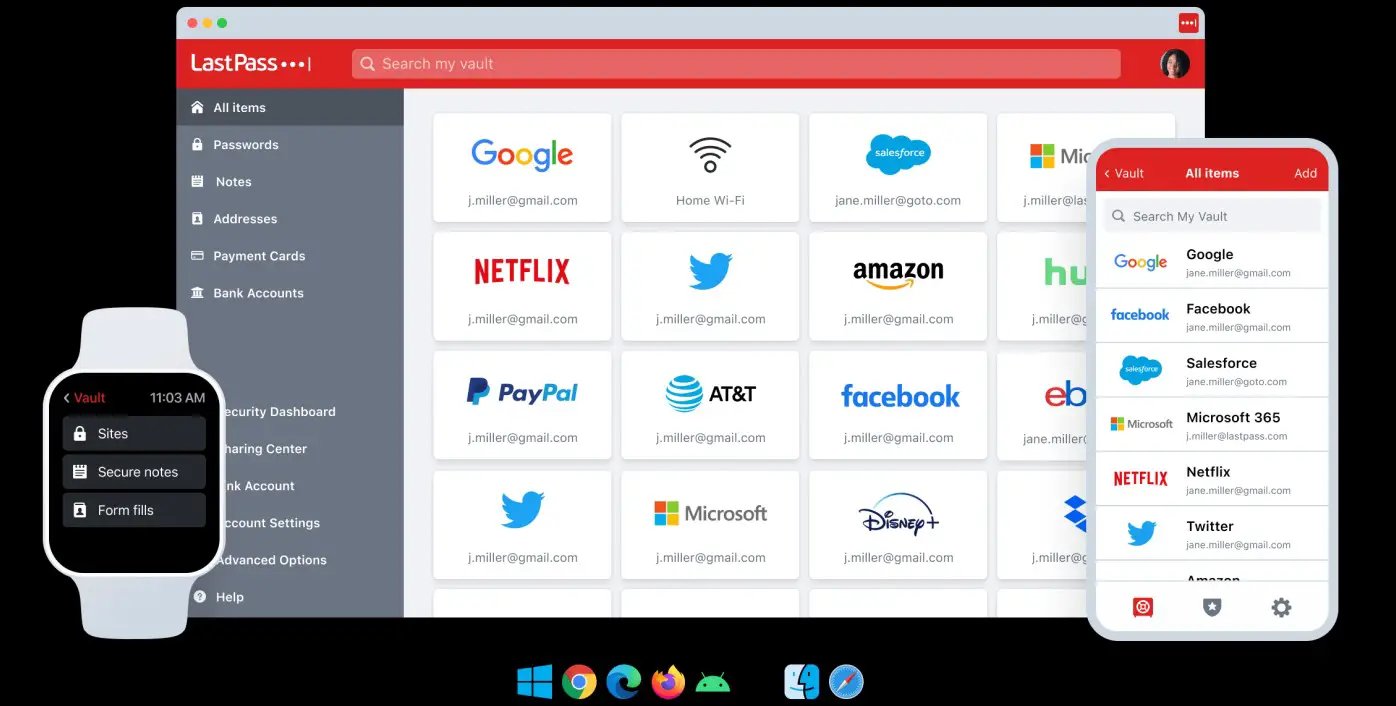Image resolution: width=1396 pixels, height=706 pixels.
Task: Open Microsoft 365 entry on the phone
Action: [x=1212, y=424]
